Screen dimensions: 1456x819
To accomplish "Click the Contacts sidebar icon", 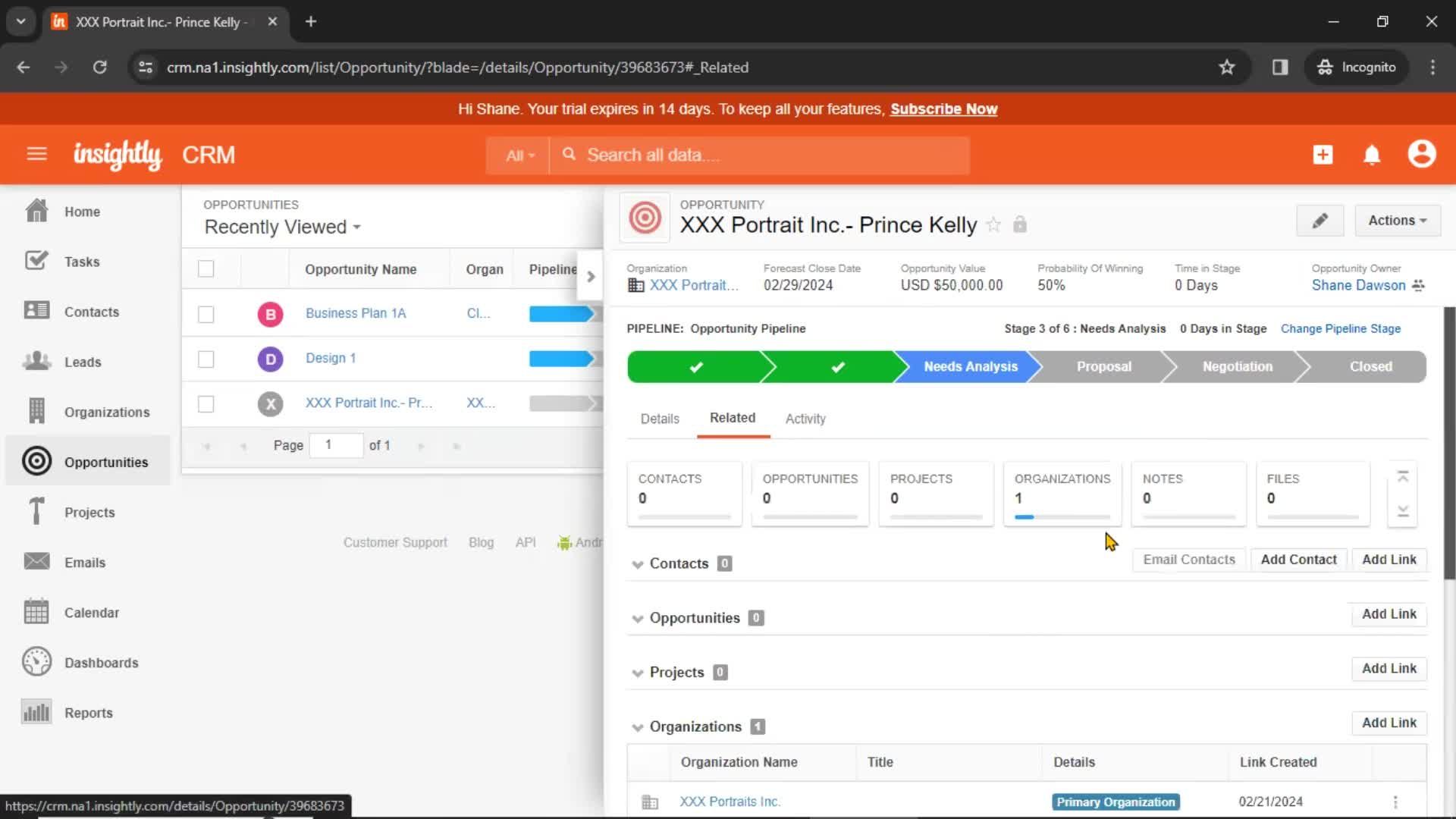I will click(x=36, y=311).
